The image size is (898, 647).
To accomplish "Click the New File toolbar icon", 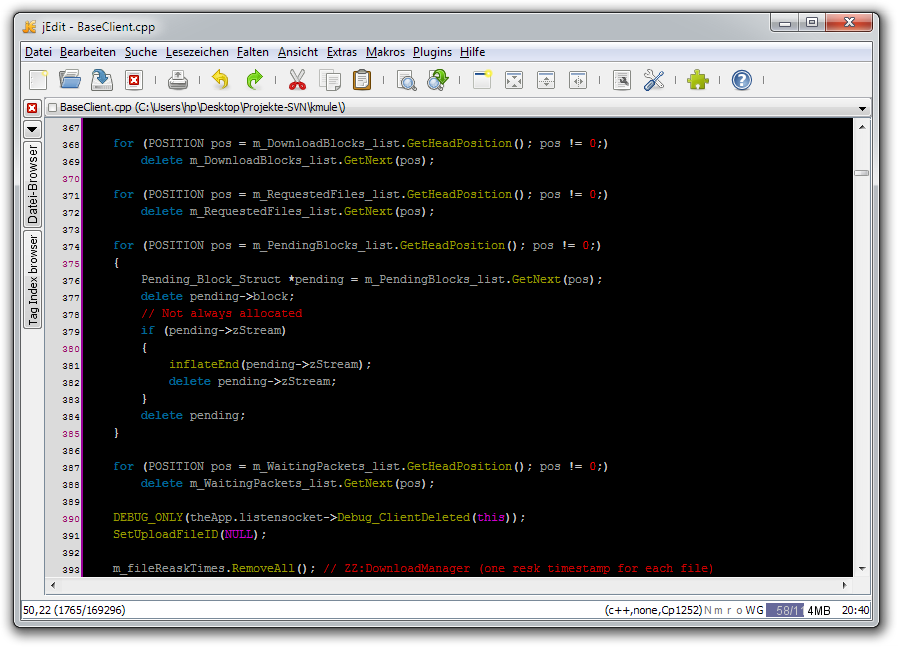I will click(x=38, y=81).
